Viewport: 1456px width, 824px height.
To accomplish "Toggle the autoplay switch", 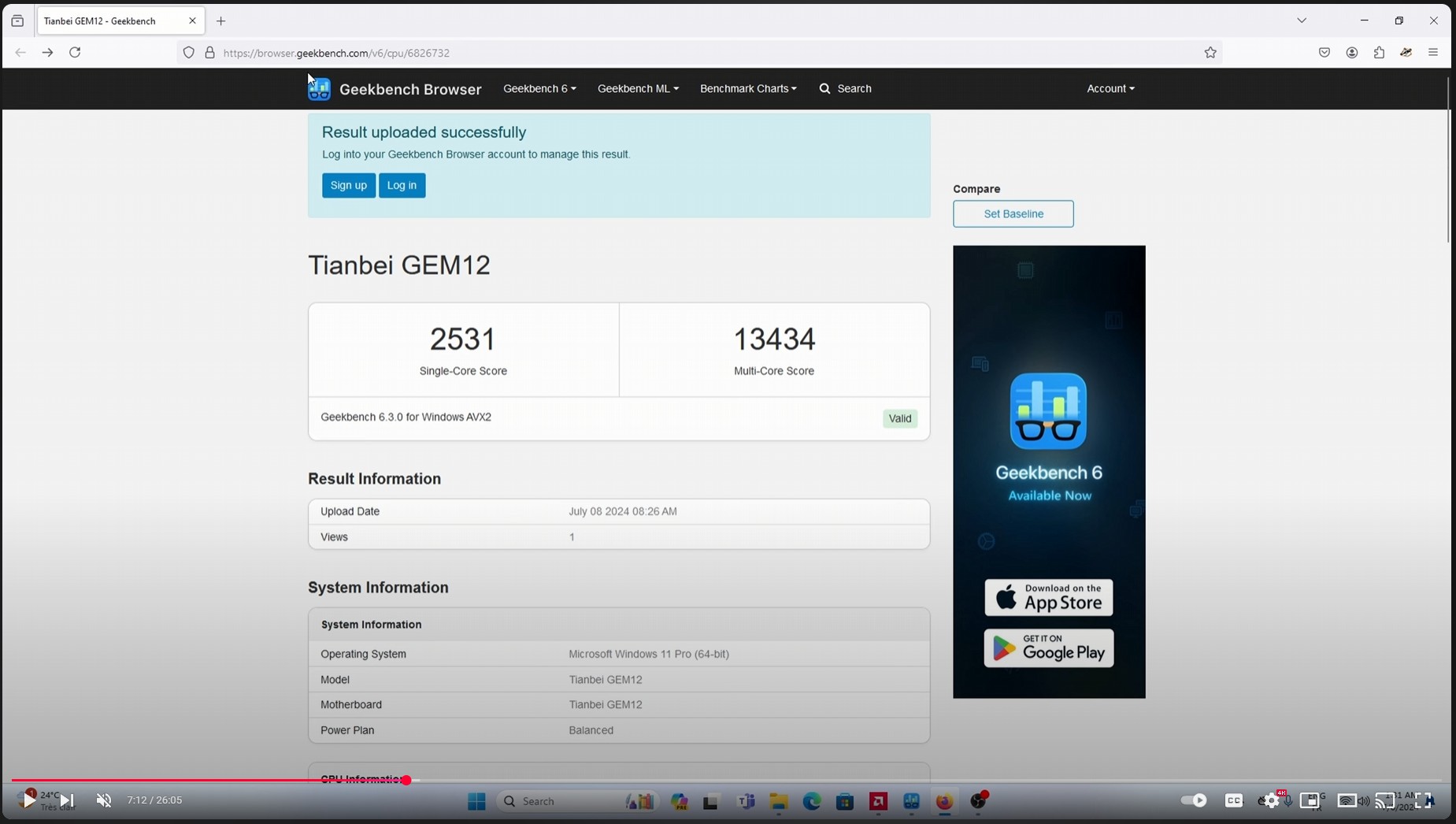I will [1194, 800].
